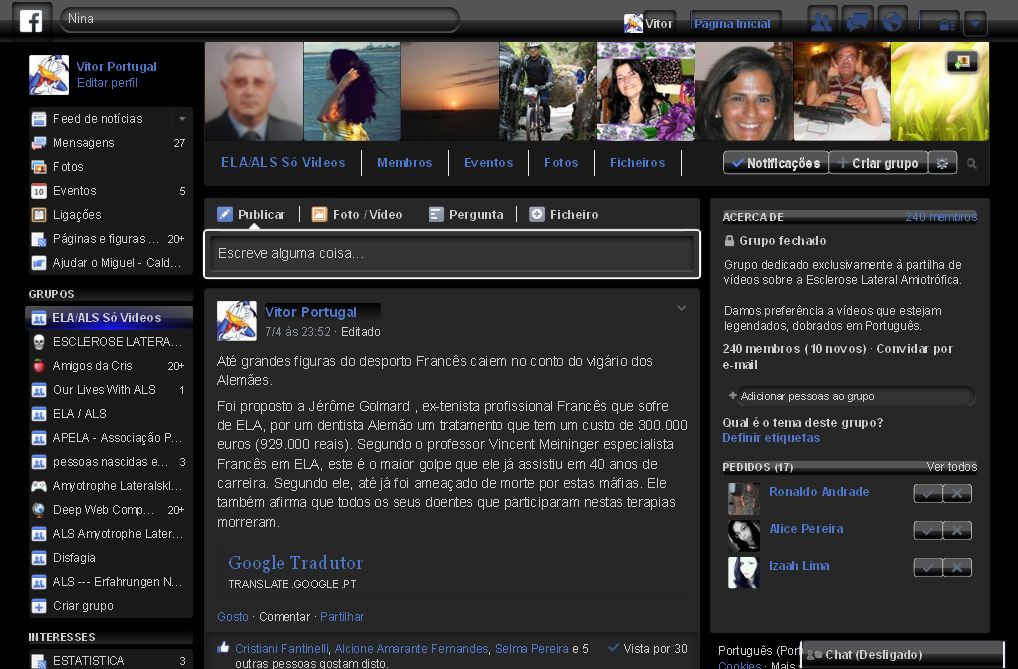Open ESTATISTICA interest list
The height and width of the screenshot is (669, 1018).
pyautogui.click(x=110, y=661)
